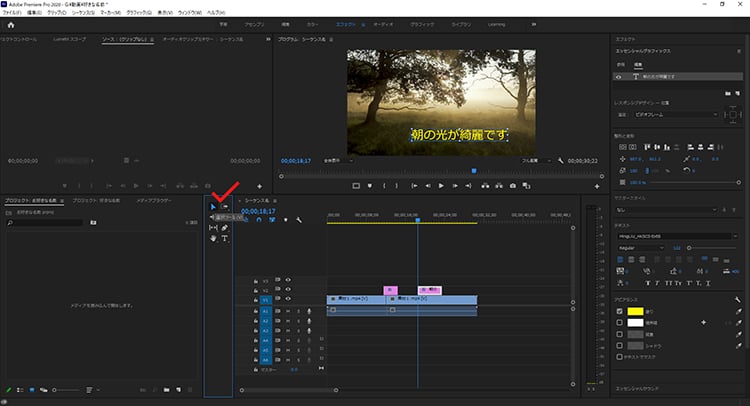Screen dimensions: 750x406
Task: Switch project panel to icon view
Action: click(x=32, y=390)
